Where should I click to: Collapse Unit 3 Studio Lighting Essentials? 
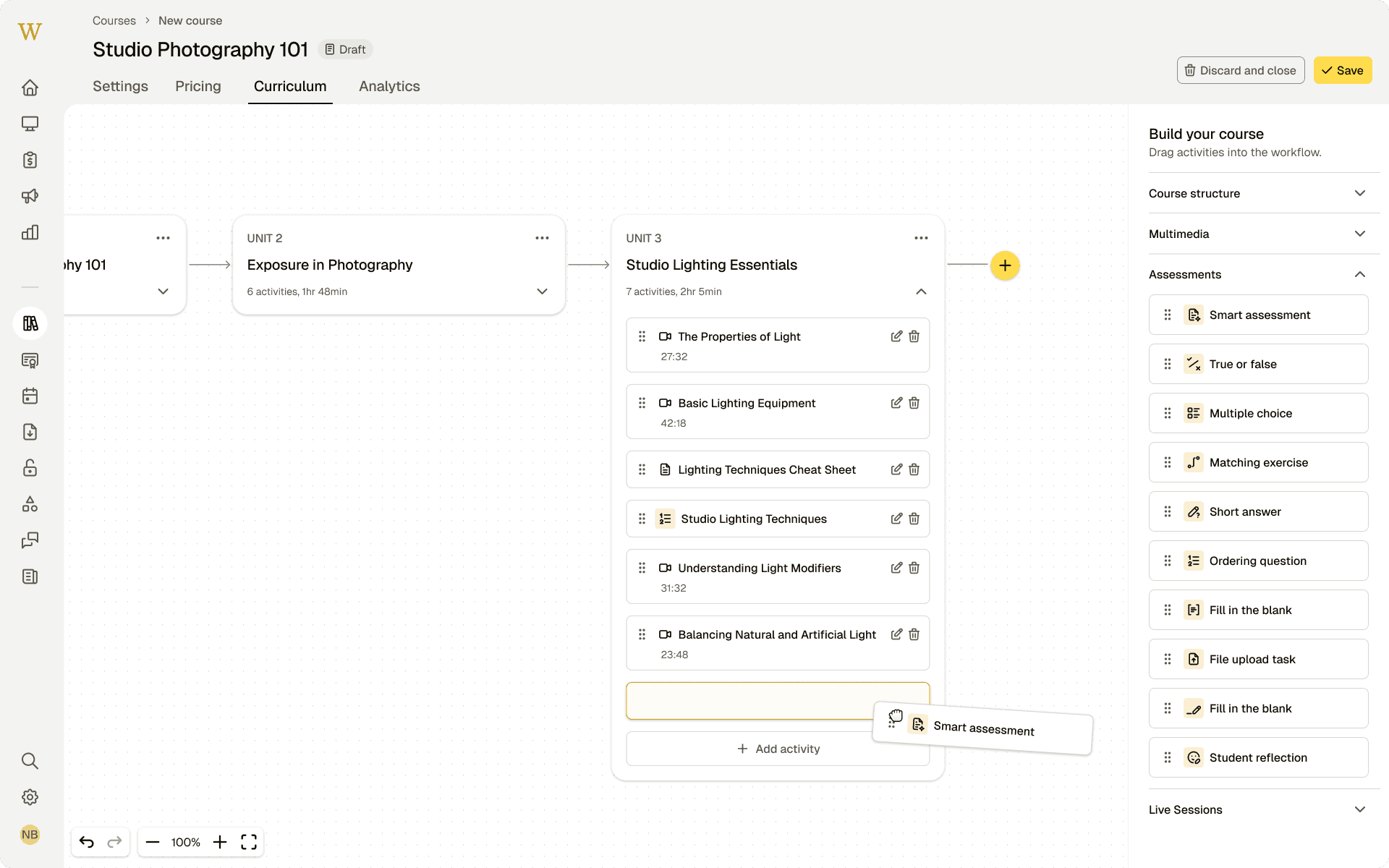(921, 292)
